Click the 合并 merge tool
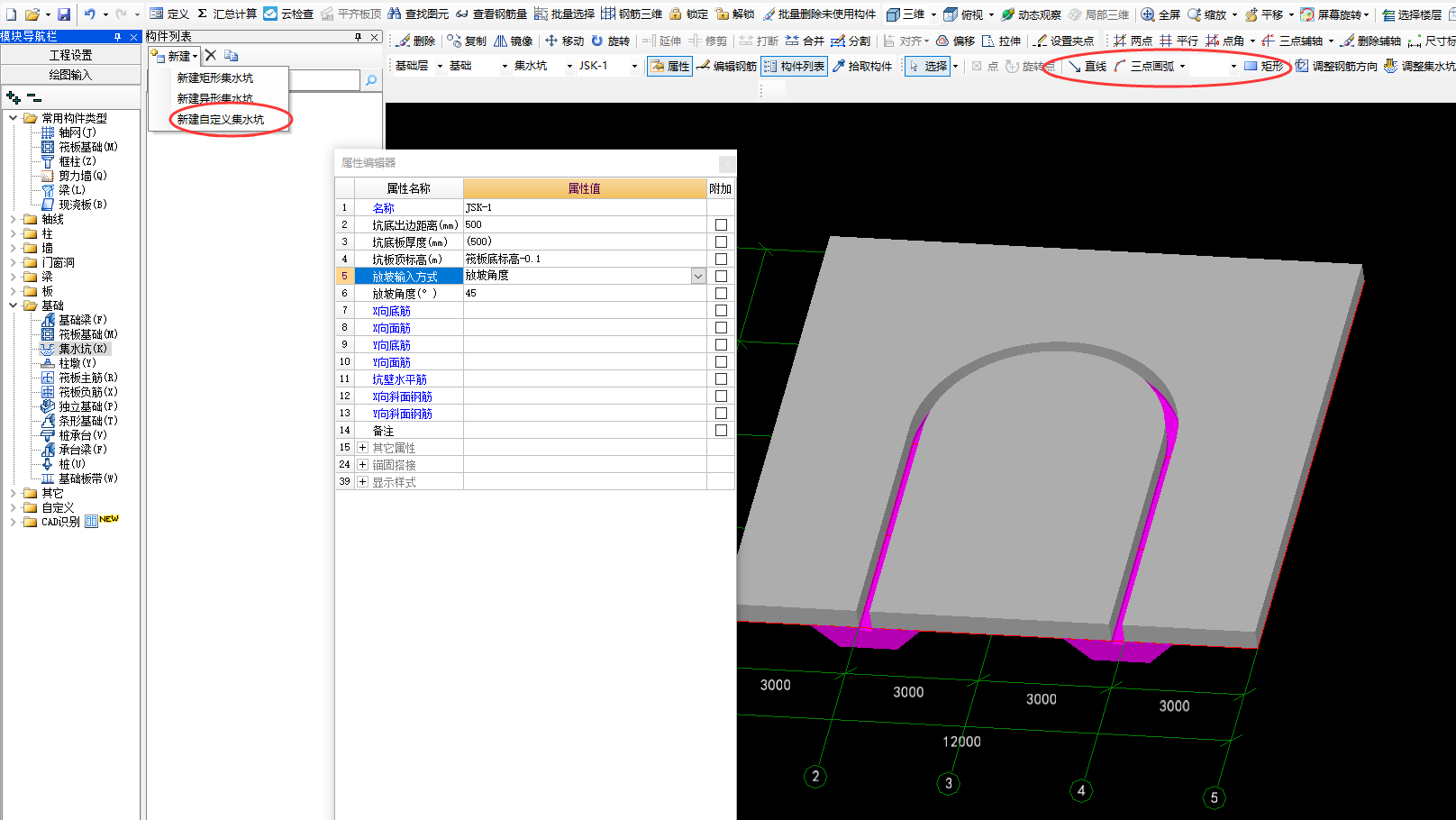 click(805, 41)
